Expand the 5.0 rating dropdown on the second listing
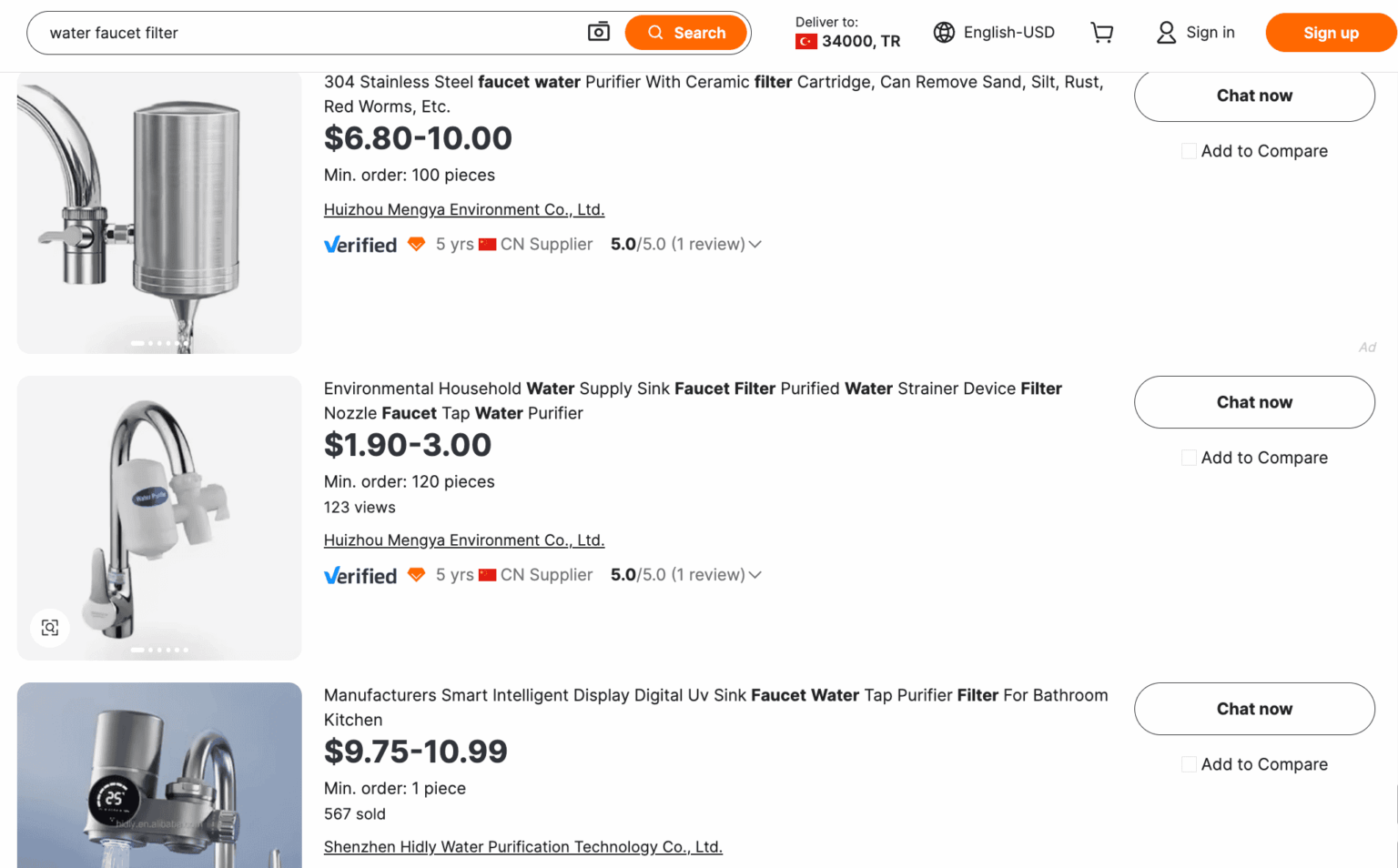The height and width of the screenshot is (868, 1398). click(x=755, y=575)
